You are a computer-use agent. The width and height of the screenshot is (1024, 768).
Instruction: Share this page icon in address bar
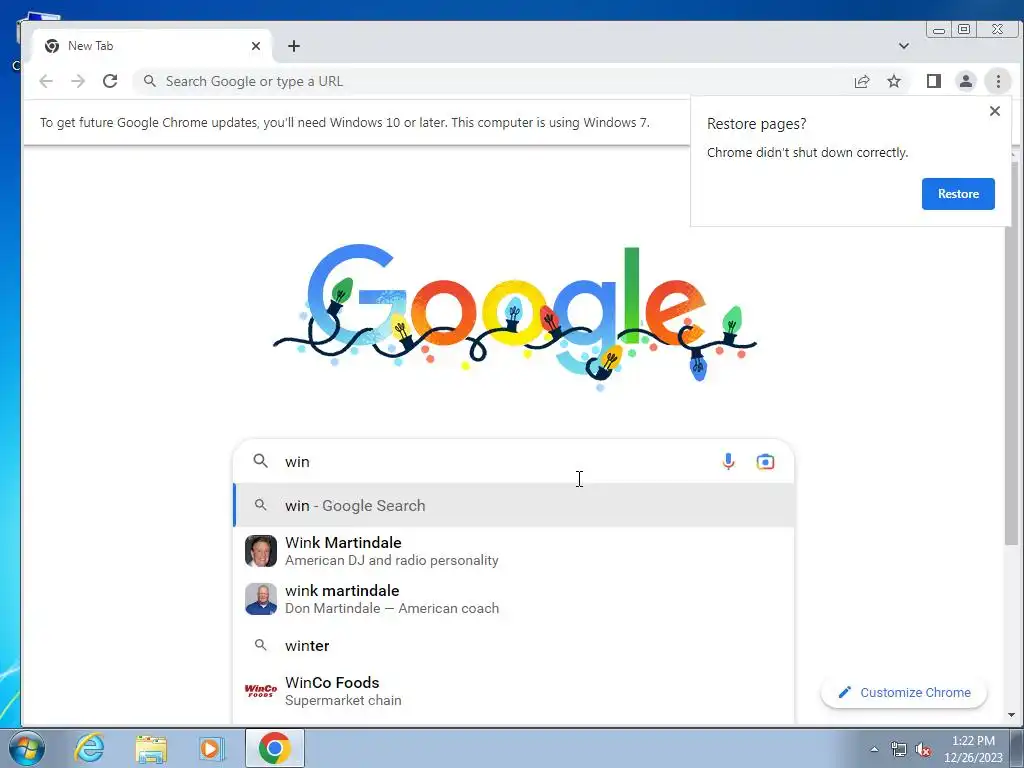click(x=862, y=81)
